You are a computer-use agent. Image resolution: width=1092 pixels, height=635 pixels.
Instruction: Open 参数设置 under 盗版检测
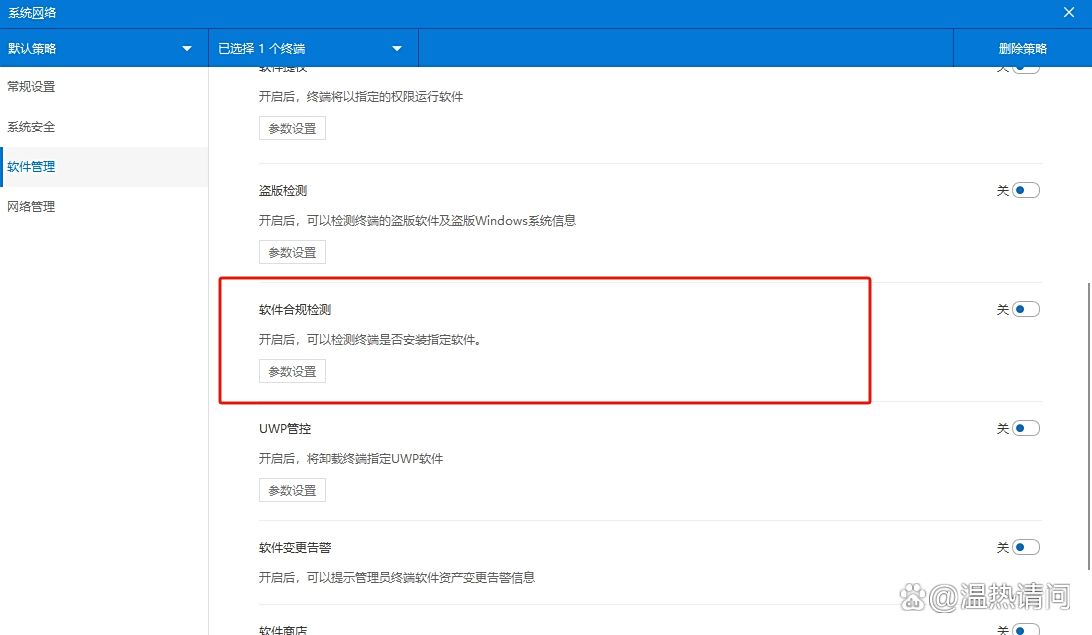coord(292,252)
